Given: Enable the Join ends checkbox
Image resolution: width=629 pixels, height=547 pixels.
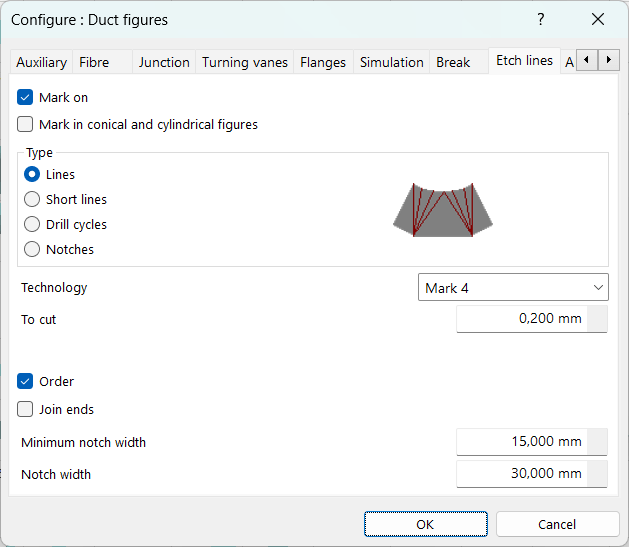Looking at the screenshot, I should (26, 409).
